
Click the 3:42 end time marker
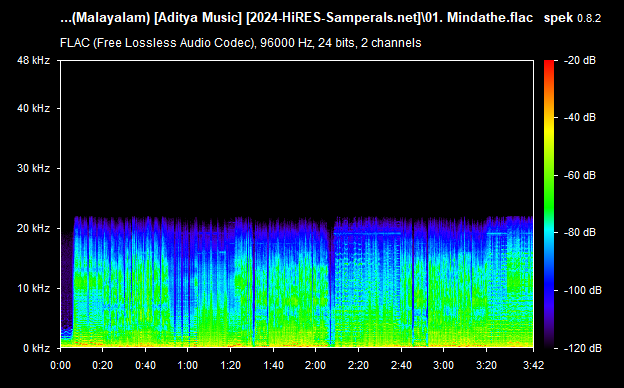coord(533,365)
